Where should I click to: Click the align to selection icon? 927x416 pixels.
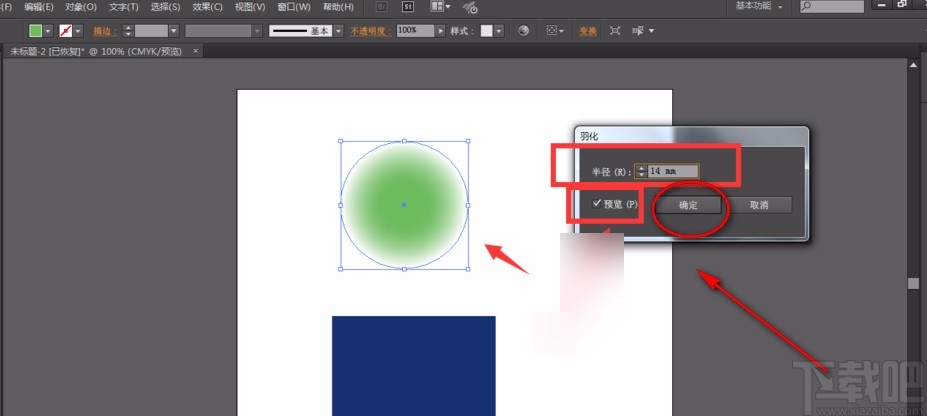(554, 31)
